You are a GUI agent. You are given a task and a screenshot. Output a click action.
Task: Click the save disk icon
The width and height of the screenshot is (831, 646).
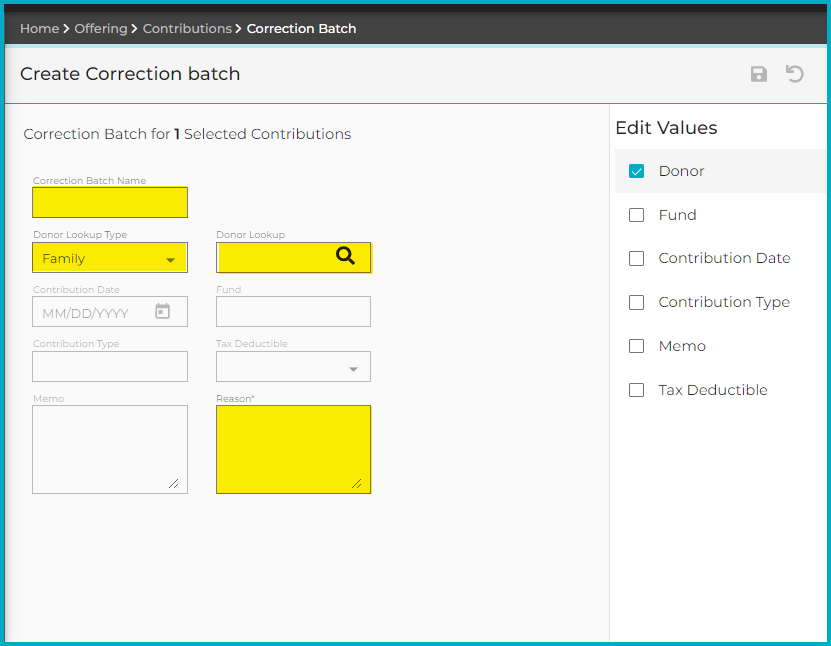point(759,74)
